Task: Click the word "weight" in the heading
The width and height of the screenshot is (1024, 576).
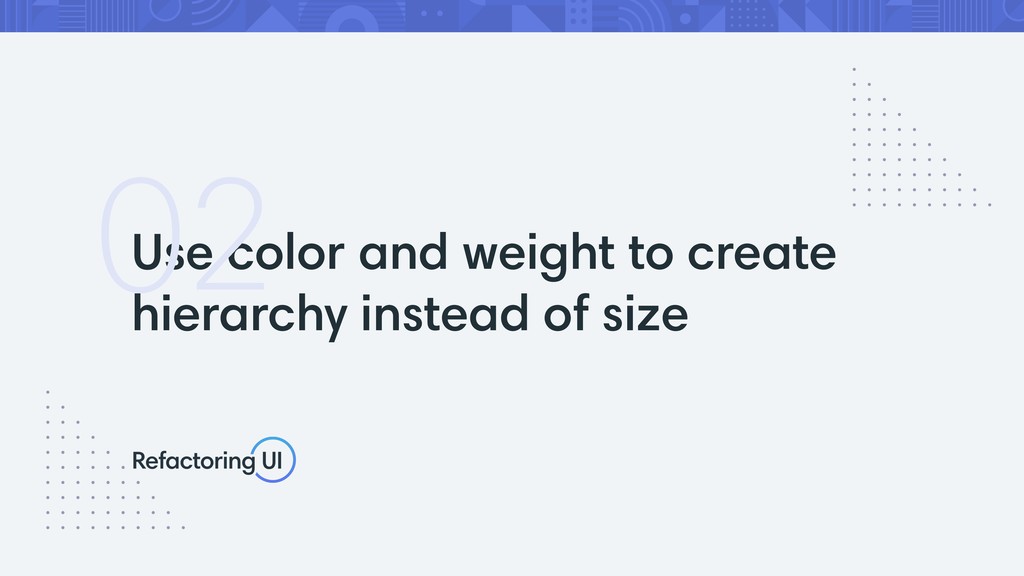Action: tap(539, 255)
